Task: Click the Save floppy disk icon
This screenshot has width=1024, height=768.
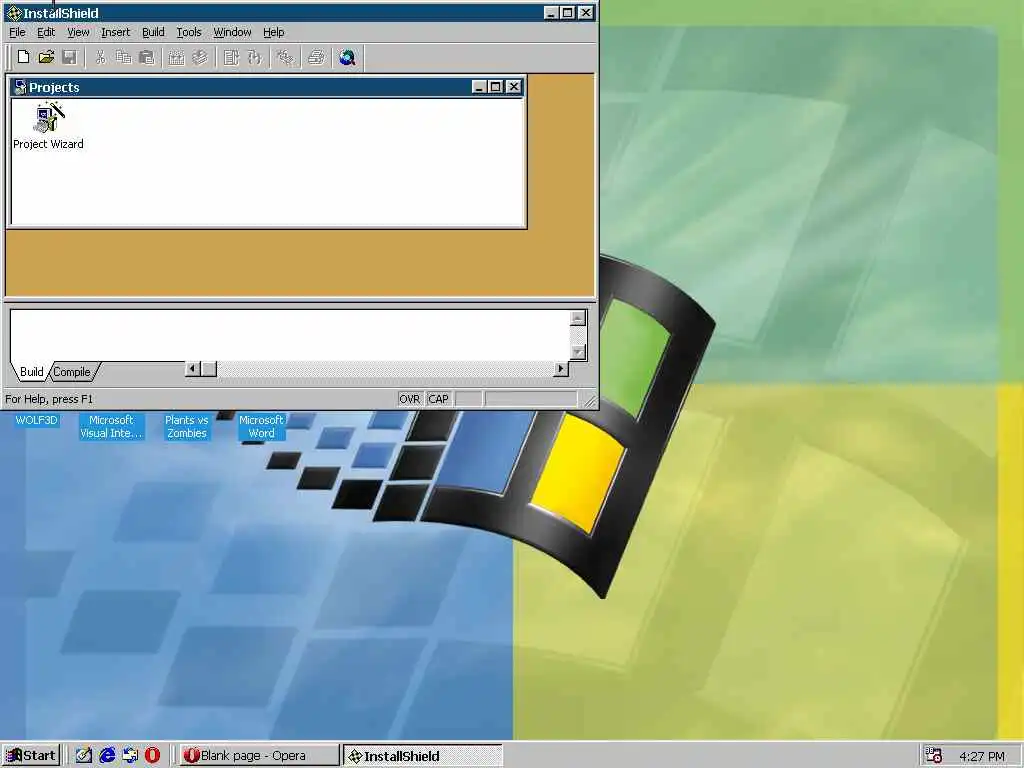Action: [69, 57]
